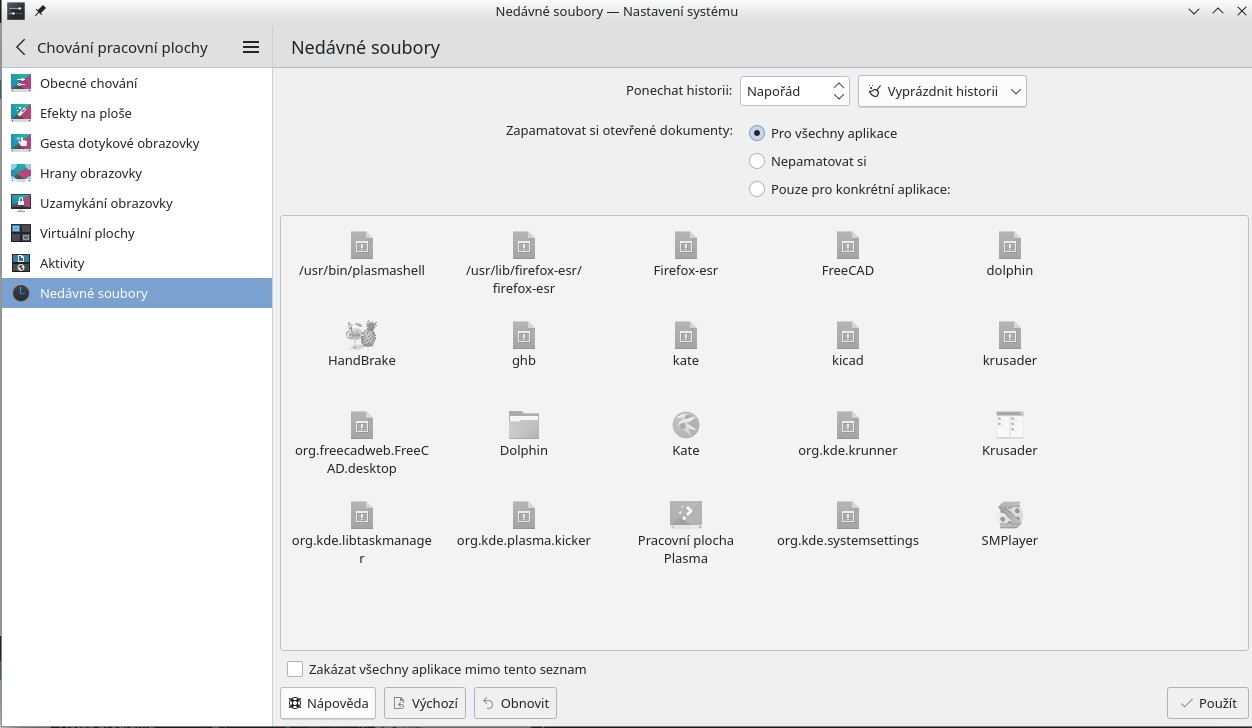The width and height of the screenshot is (1252, 728).
Task: Toggle the pin icon in the title bar
Action: click(40, 11)
